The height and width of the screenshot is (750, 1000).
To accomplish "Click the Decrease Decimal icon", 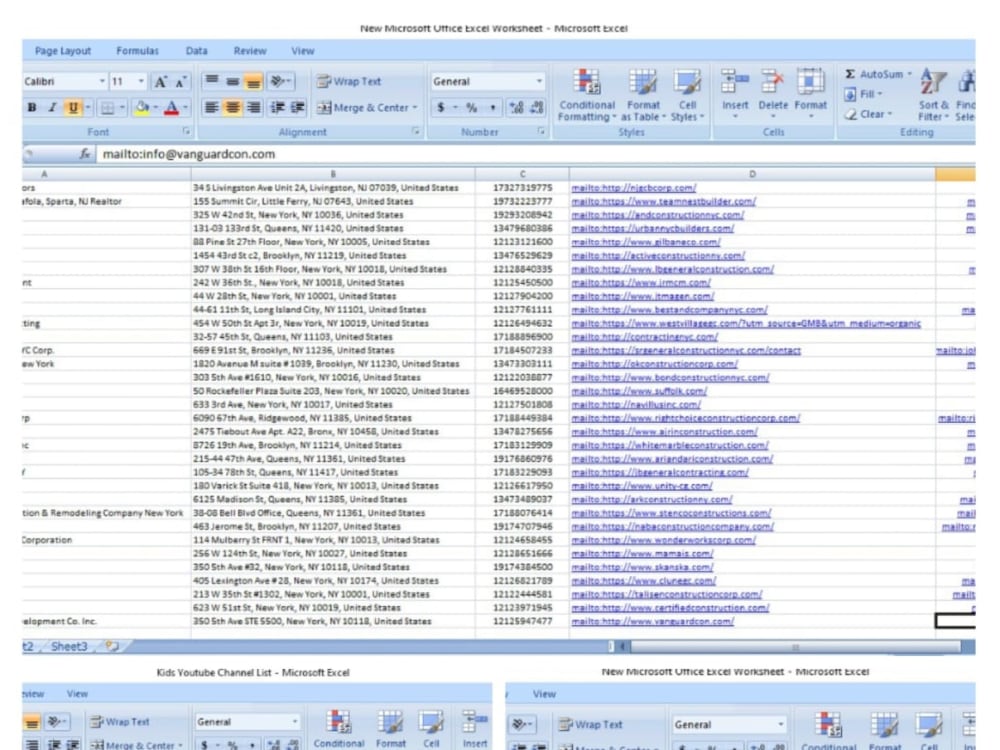I will [x=537, y=108].
